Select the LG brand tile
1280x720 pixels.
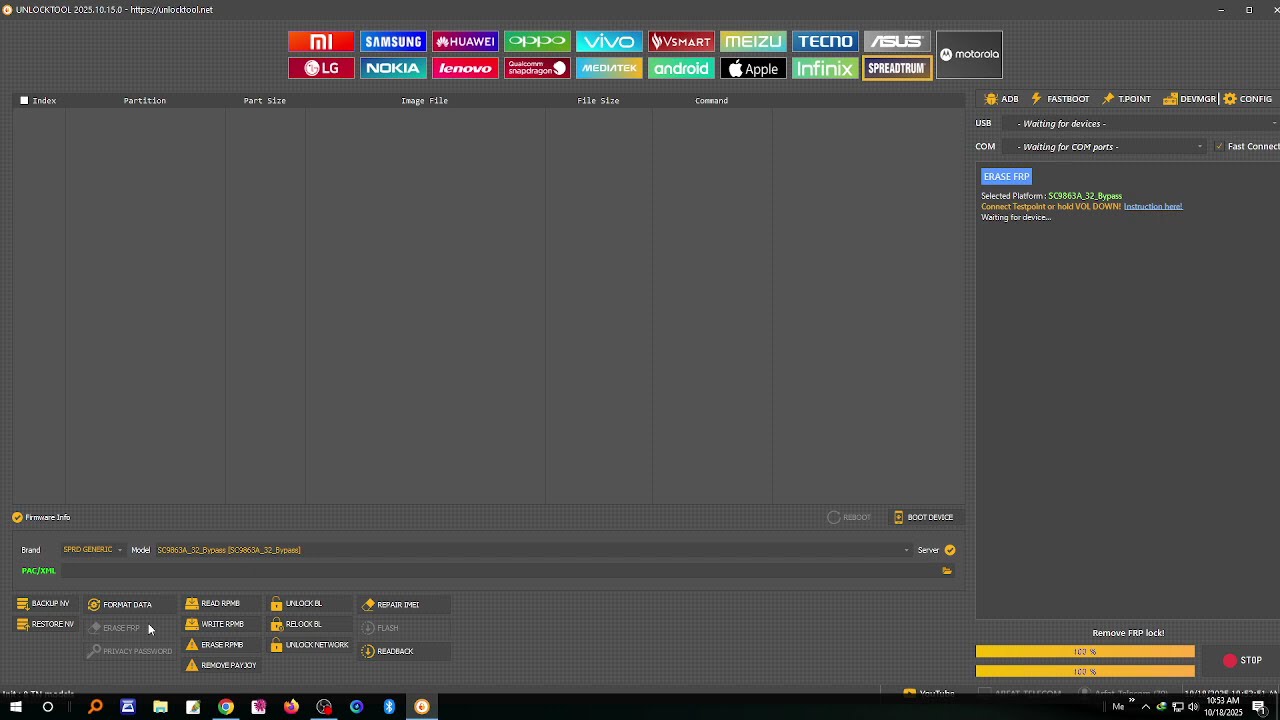click(x=321, y=68)
